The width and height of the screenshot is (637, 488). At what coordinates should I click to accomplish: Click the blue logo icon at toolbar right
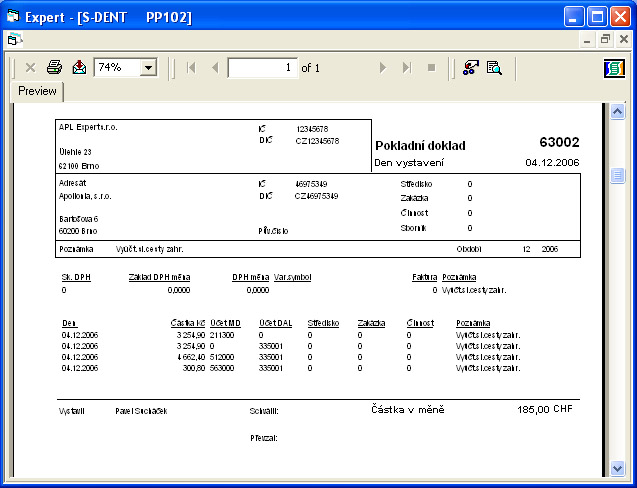click(x=615, y=68)
